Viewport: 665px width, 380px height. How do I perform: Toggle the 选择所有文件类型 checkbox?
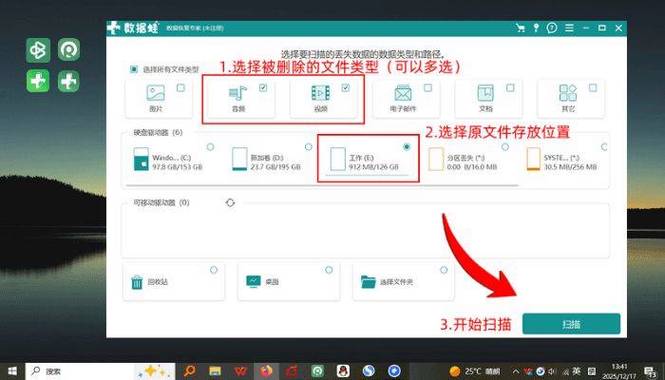(134, 69)
